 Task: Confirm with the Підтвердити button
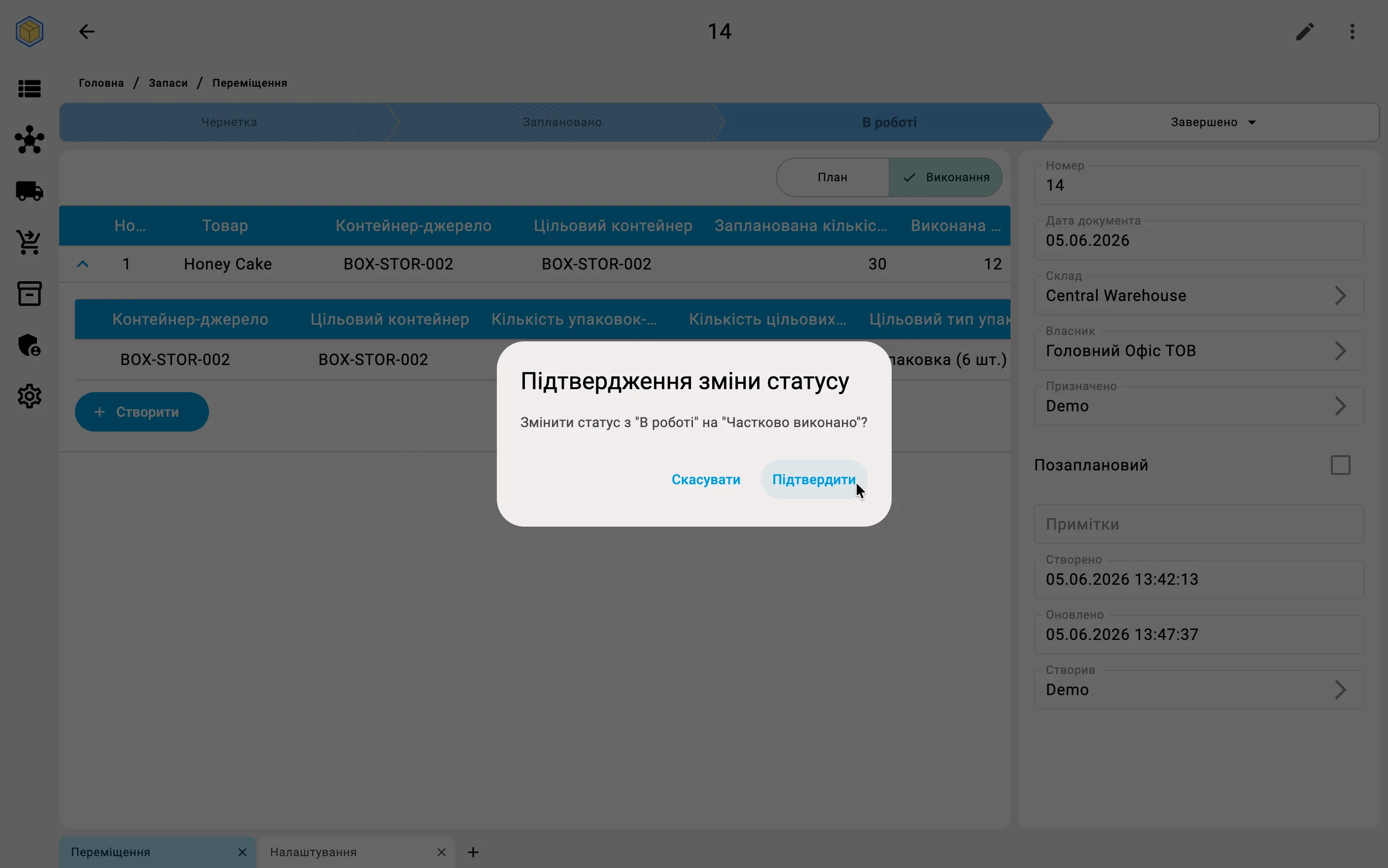pyautogui.click(x=814, y=479)
